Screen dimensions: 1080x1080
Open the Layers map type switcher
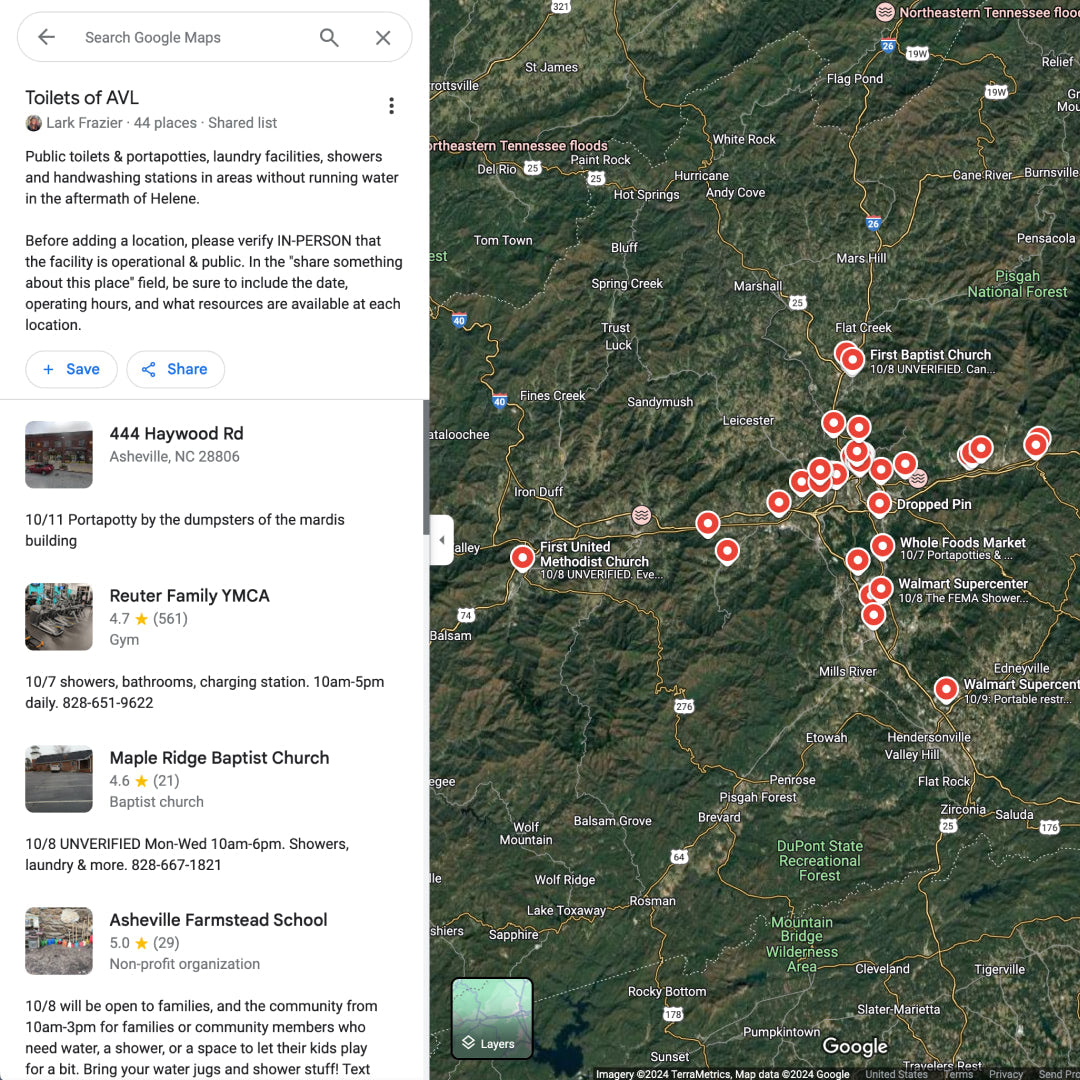[x=491, y=1018]
